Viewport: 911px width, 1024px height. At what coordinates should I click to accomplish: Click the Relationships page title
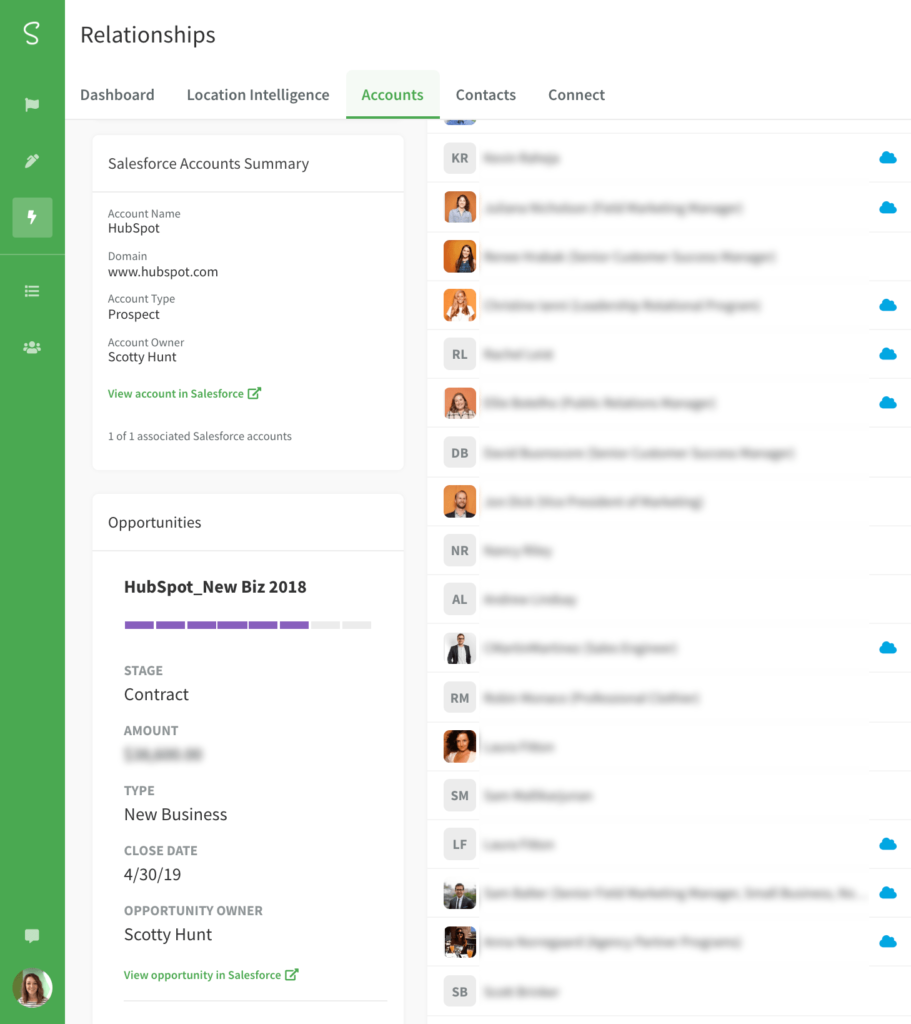(148, 35)
